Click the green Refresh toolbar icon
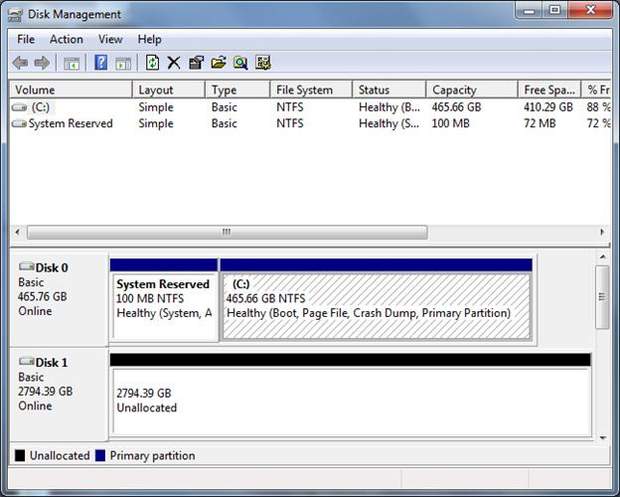 pos(152,63)
